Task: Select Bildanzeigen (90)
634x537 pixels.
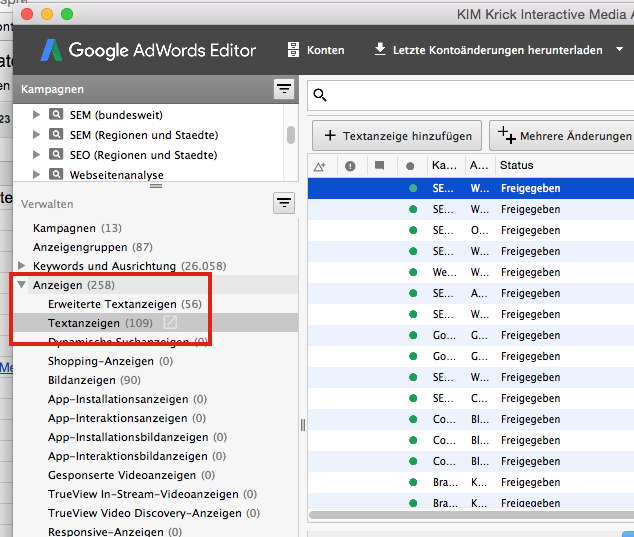Action: point(94,380)
